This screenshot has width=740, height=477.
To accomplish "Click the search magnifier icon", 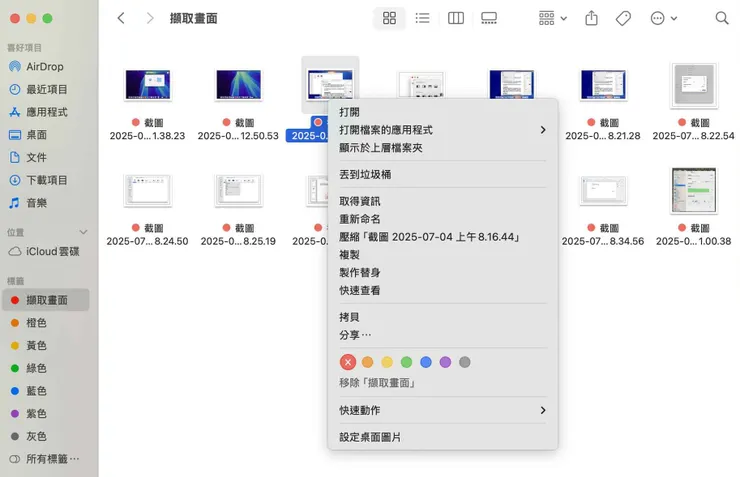I will 722,18.
